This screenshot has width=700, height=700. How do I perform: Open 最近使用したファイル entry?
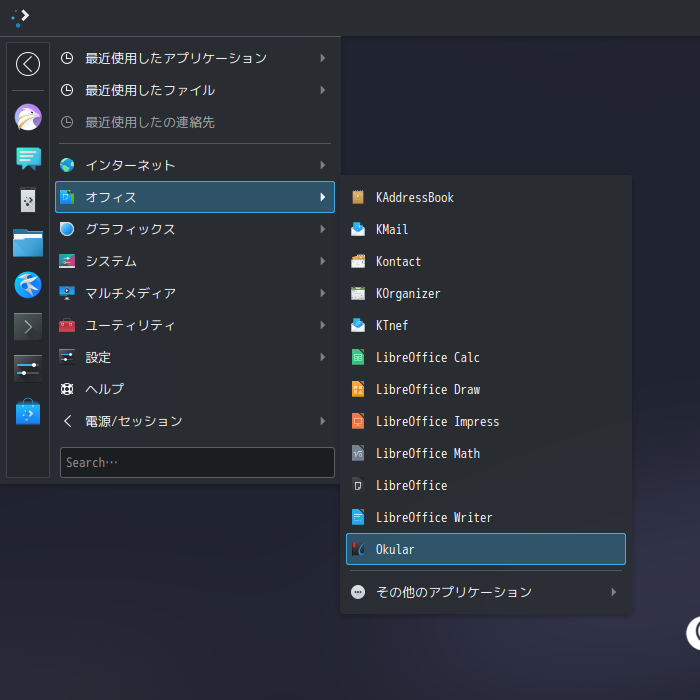[195, 90]
